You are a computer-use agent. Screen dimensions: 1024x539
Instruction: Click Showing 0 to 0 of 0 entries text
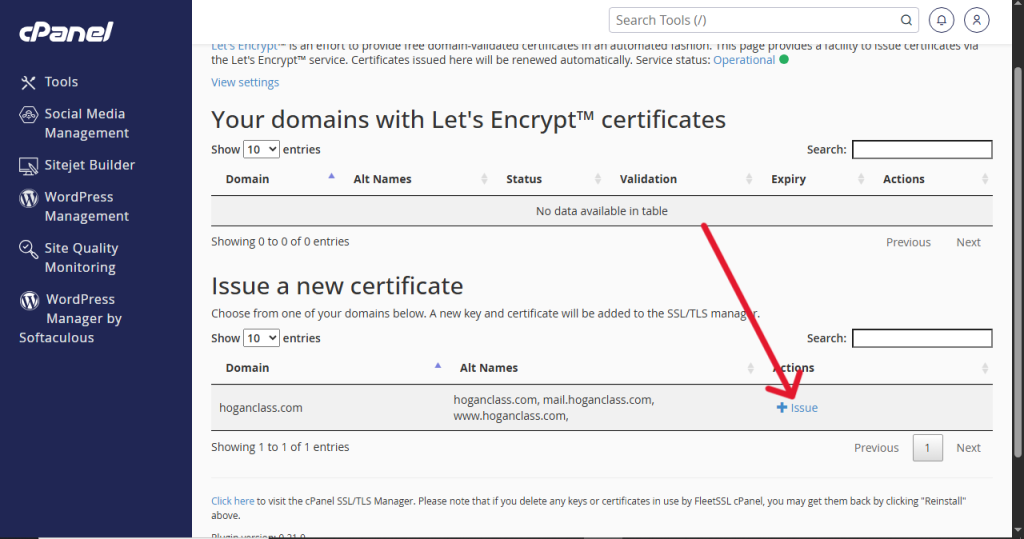(x=280, y=241)
